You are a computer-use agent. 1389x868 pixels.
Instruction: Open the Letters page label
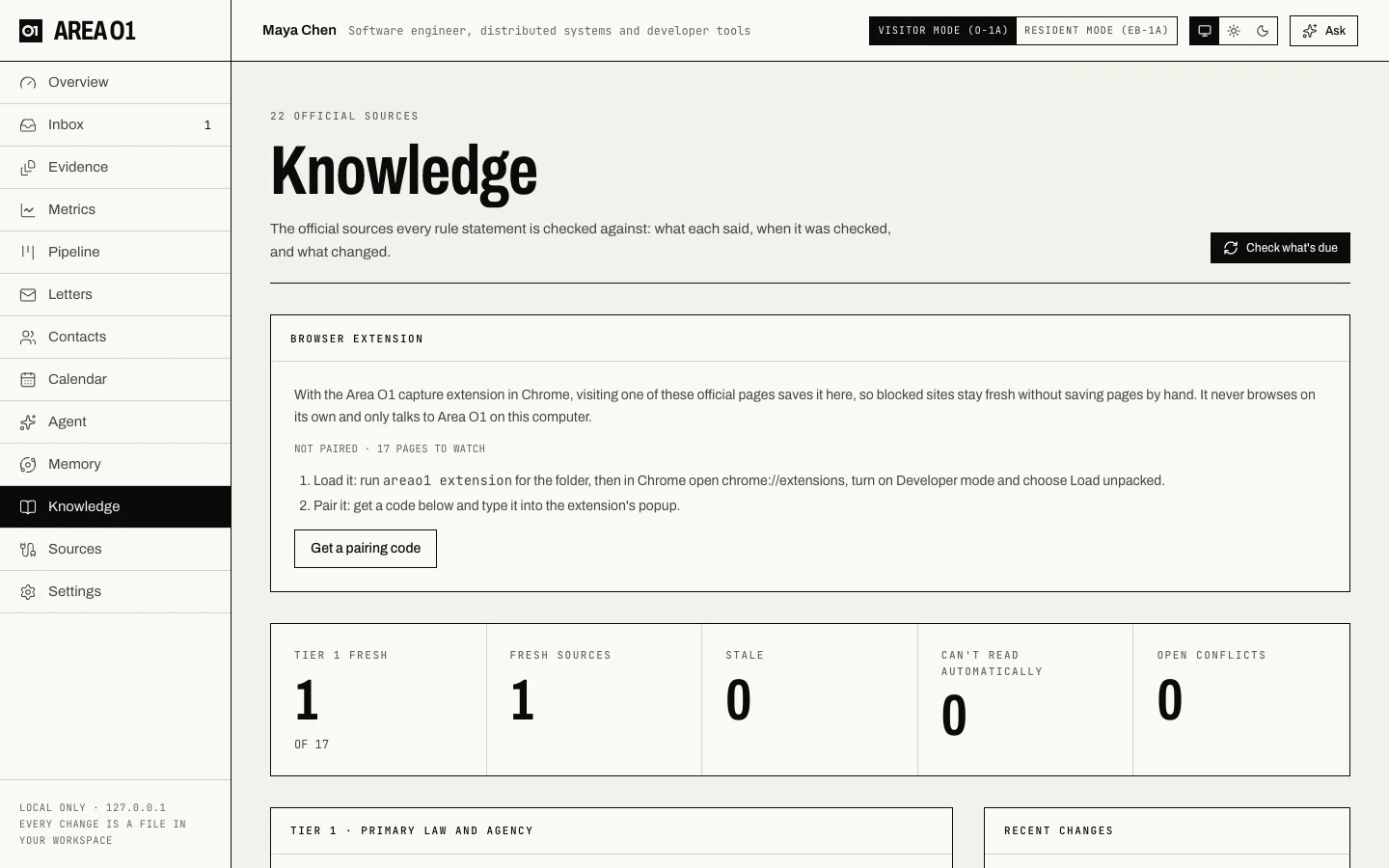(x=70, y=295)
